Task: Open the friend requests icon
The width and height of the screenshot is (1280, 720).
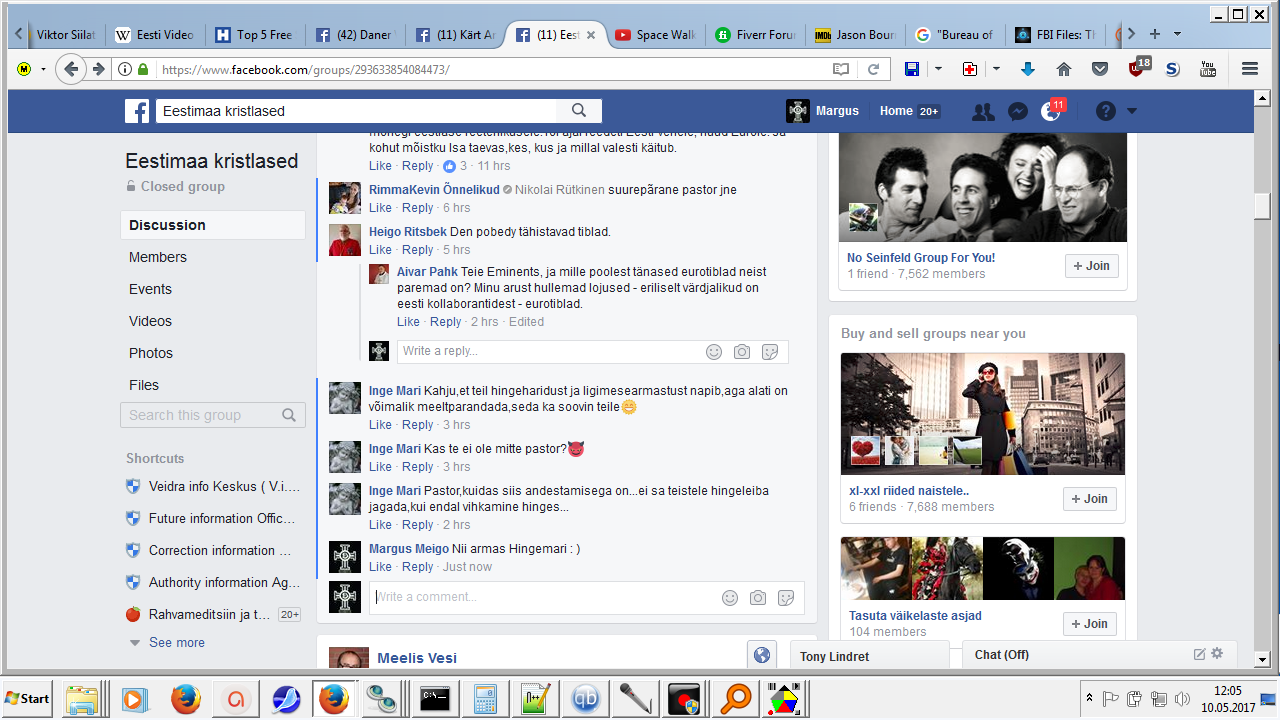Action: (983, 112)
